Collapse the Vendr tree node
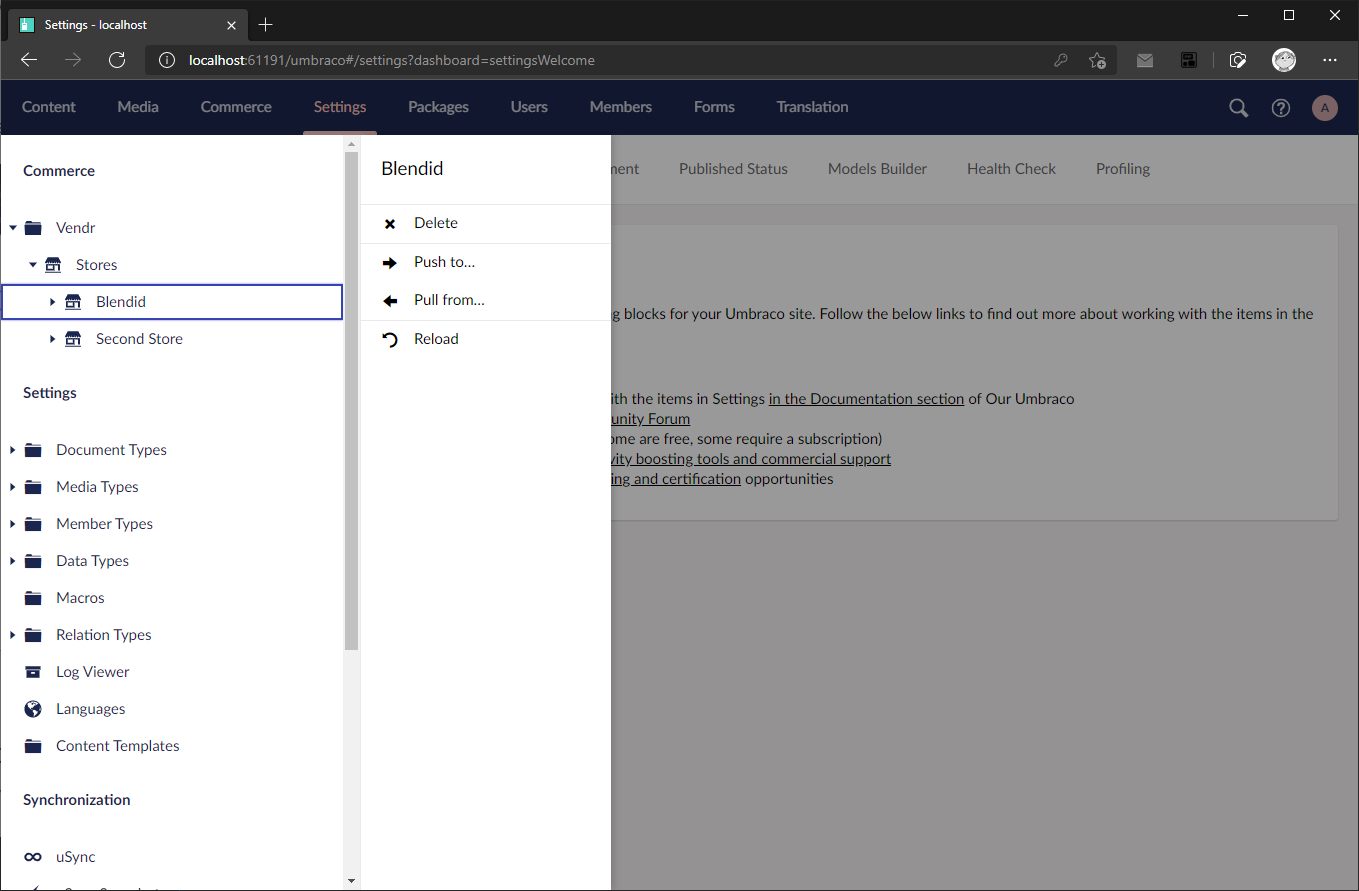Screen dimensions: 1359x891 (13, 228)
